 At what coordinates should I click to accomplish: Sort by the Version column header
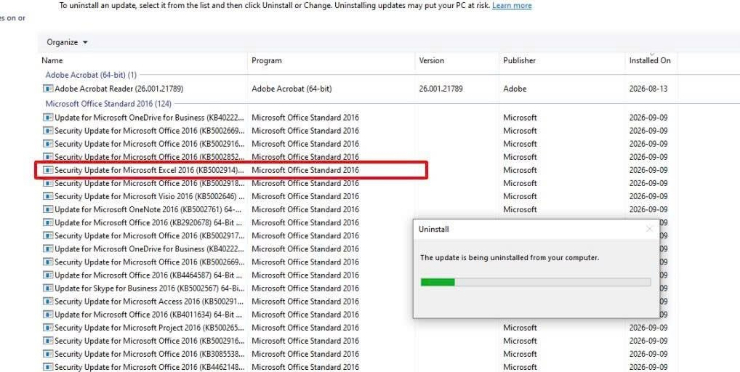(x=431, y=60)
